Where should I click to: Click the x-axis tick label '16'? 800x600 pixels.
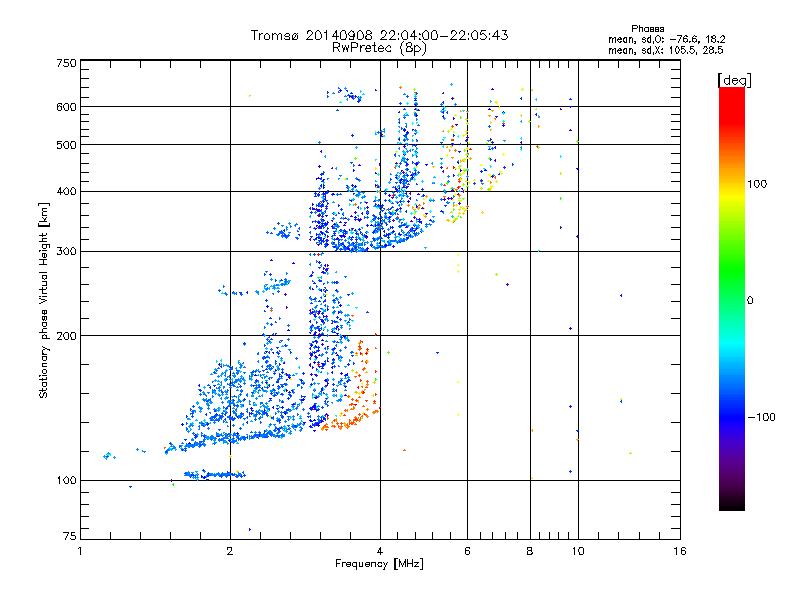point(680,551)
